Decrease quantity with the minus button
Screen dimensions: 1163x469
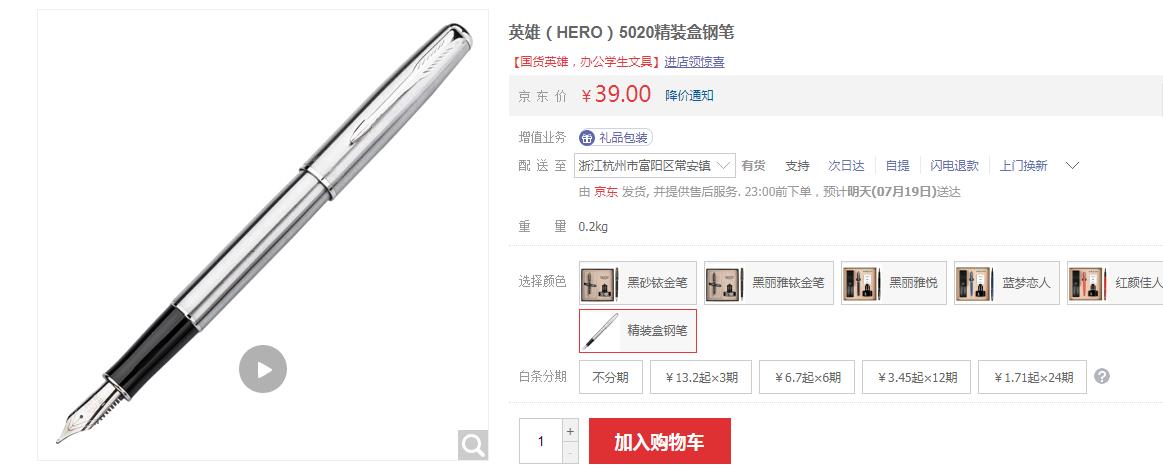(x=570, y=453)
